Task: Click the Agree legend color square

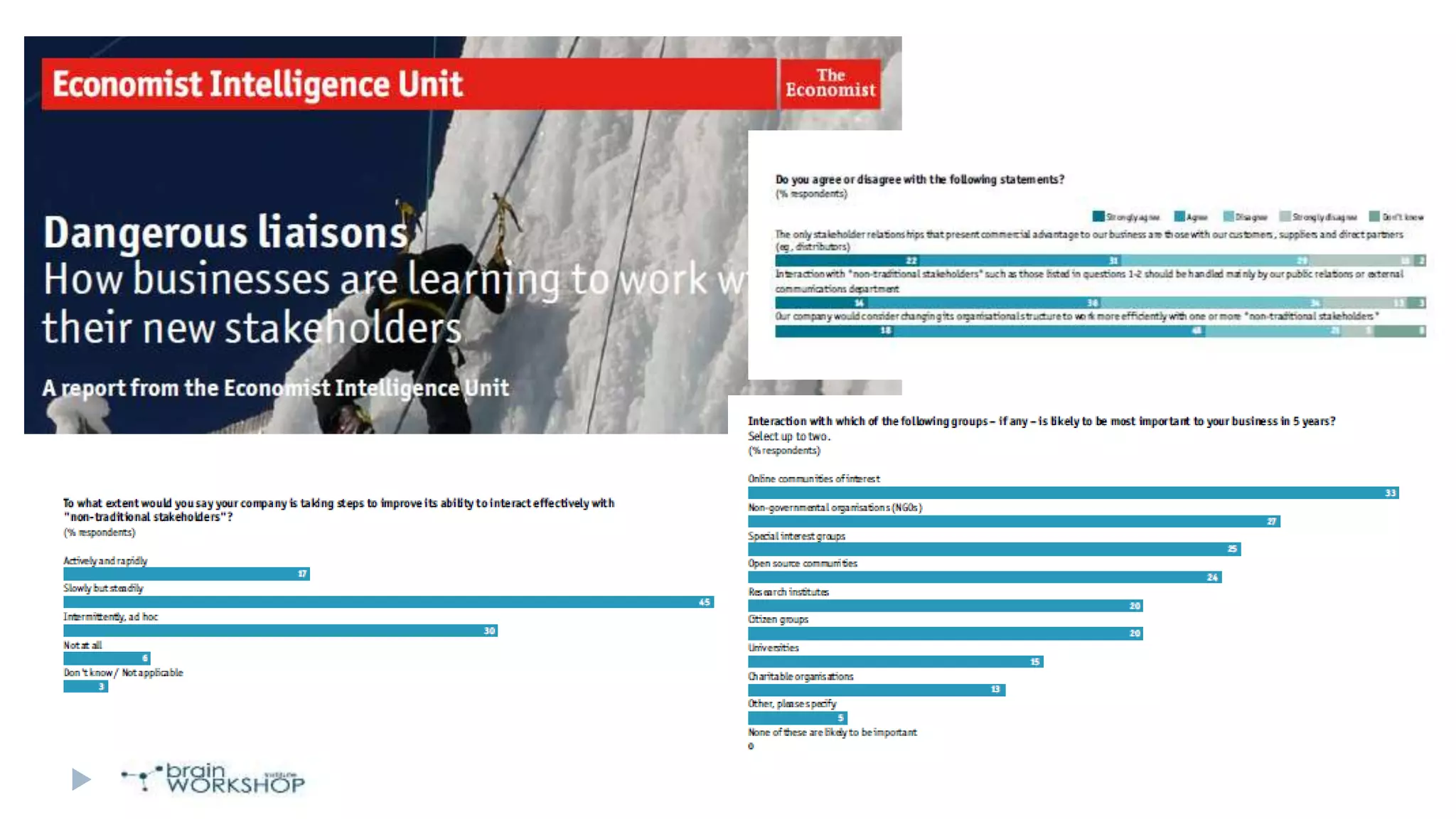Action: 1179,216
